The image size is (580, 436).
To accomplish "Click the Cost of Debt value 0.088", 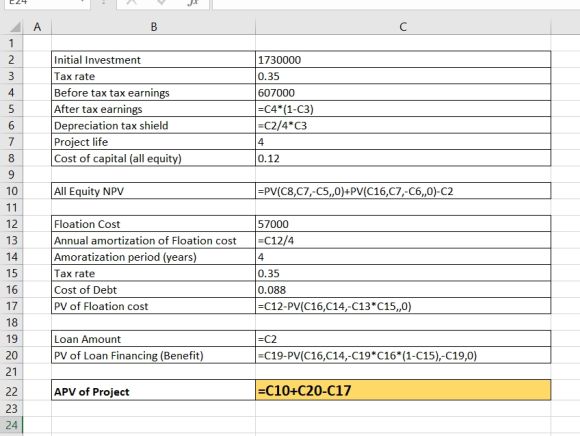I will (x=272, y=290).
